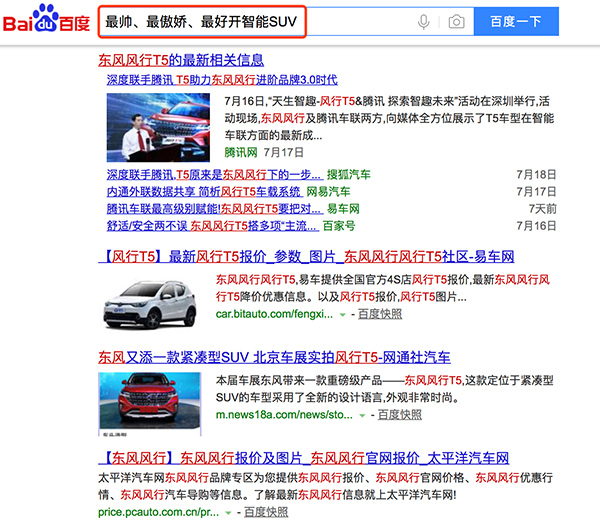Open the m.news18a.com/news/sto... URL

[284, 415]
